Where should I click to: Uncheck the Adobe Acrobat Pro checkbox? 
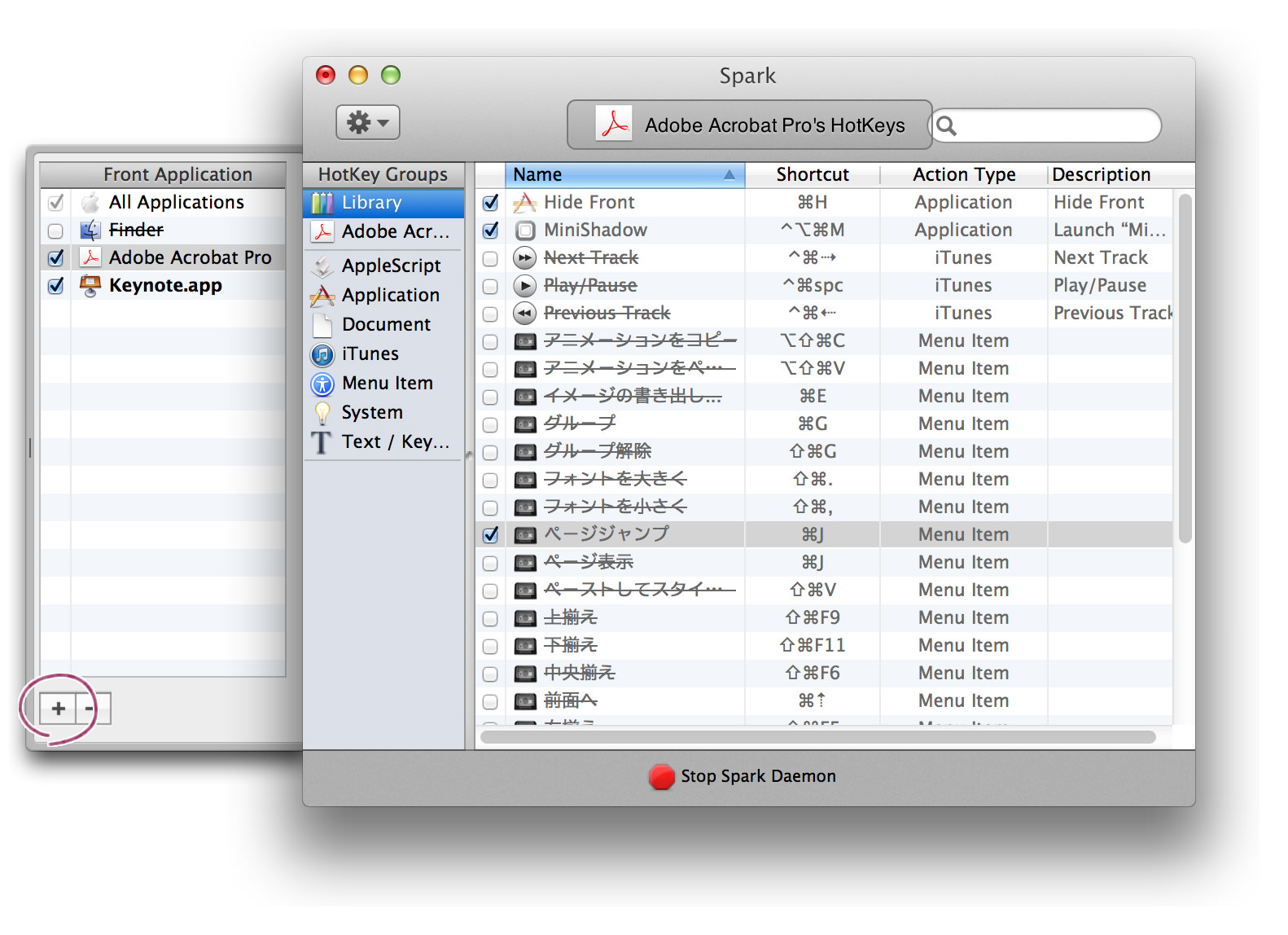pyautogui.click(x=55, y=258)
